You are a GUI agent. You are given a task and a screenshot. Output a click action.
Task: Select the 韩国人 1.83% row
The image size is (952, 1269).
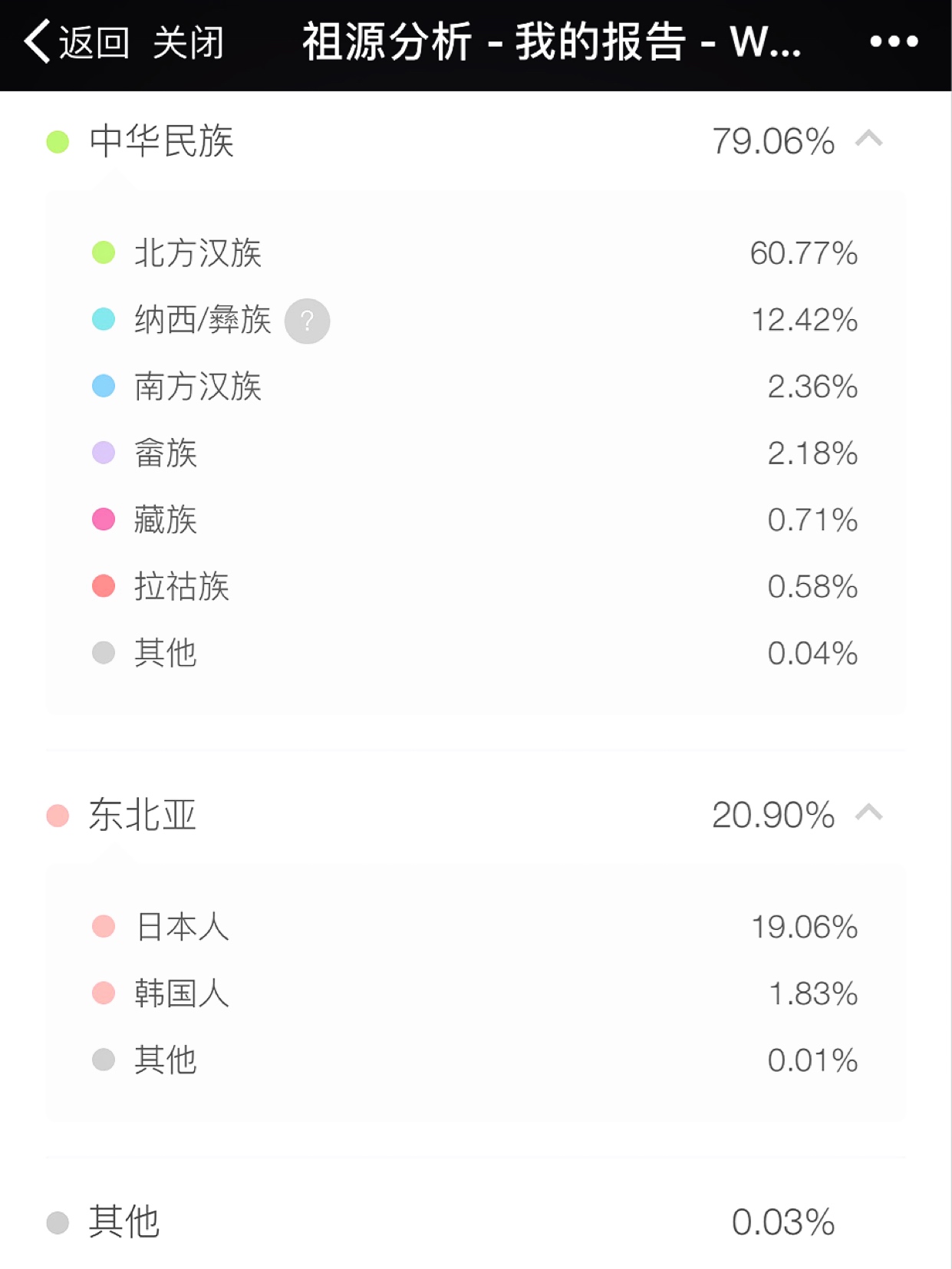tap(476, 994)
